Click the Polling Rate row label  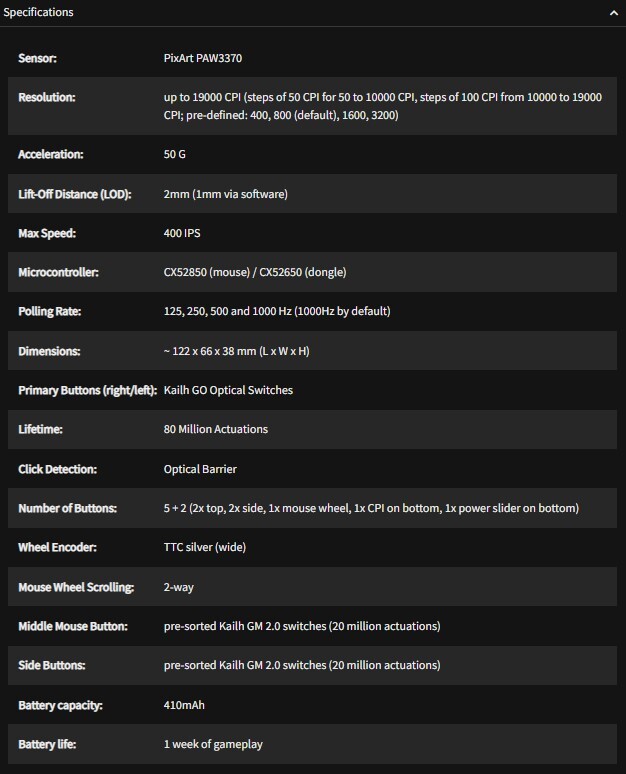point(49,311)
